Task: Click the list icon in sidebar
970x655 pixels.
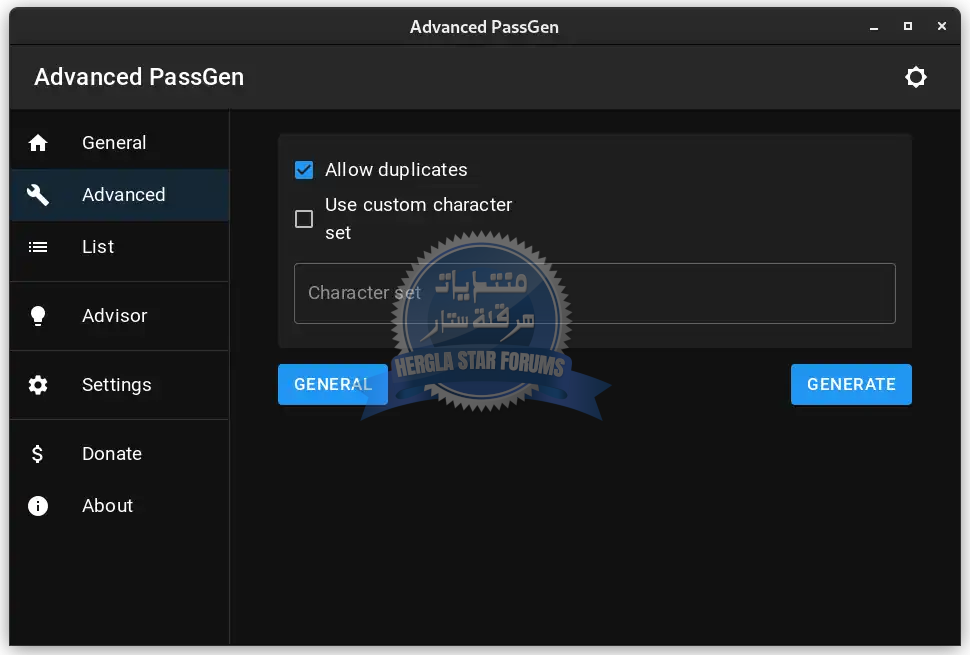Action: coord(38,247)
